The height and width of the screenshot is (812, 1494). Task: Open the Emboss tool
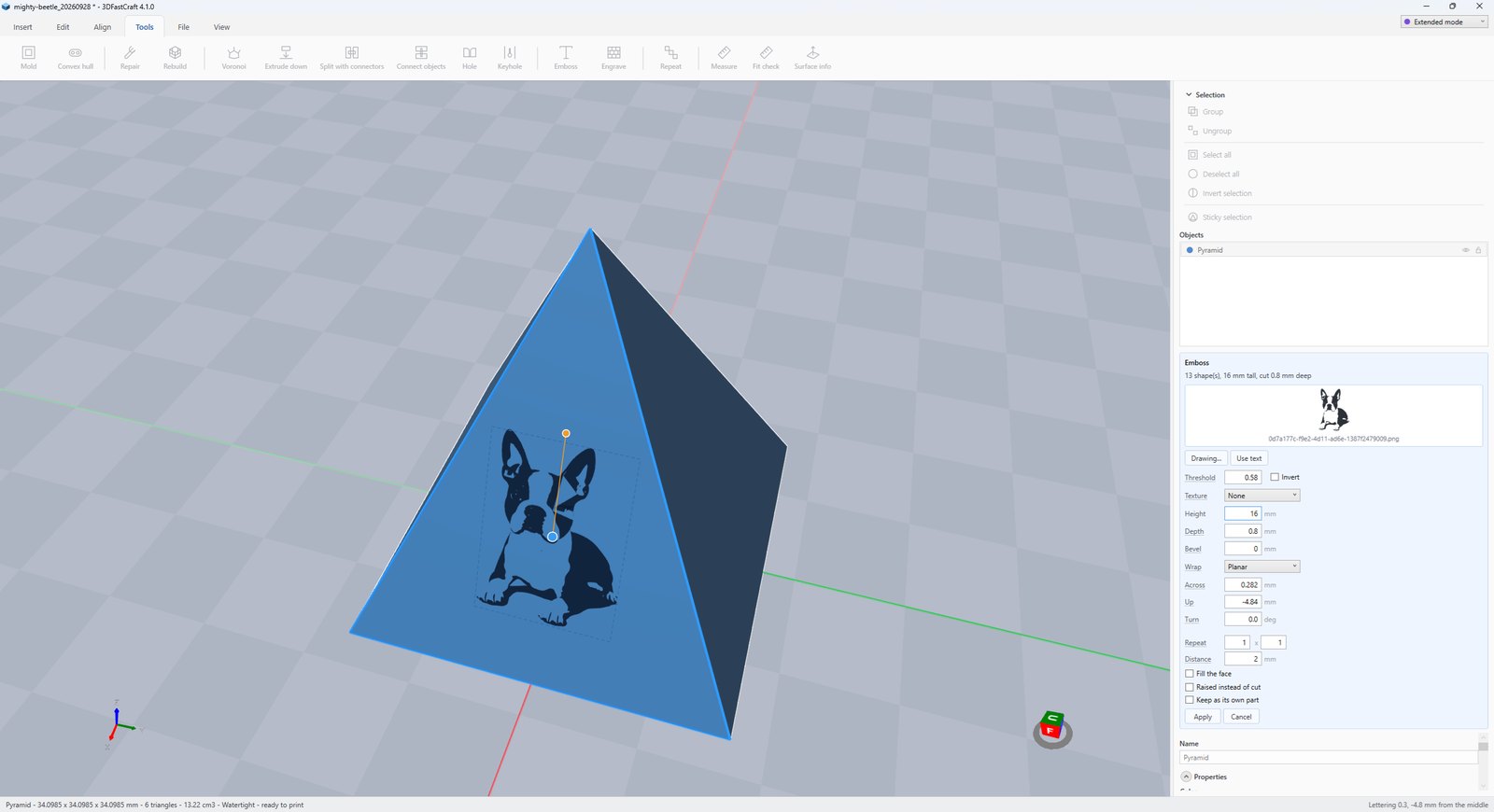(566, 57)
